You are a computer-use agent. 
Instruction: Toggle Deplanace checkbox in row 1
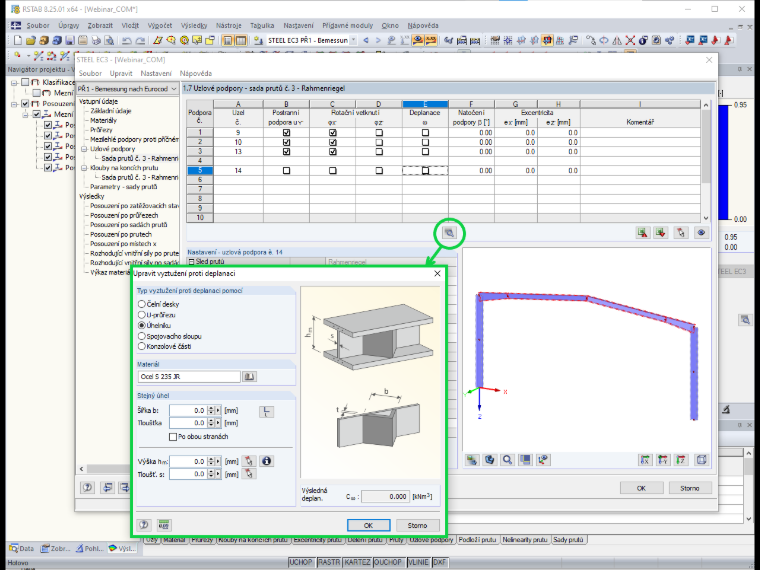[x=425, y=132]
